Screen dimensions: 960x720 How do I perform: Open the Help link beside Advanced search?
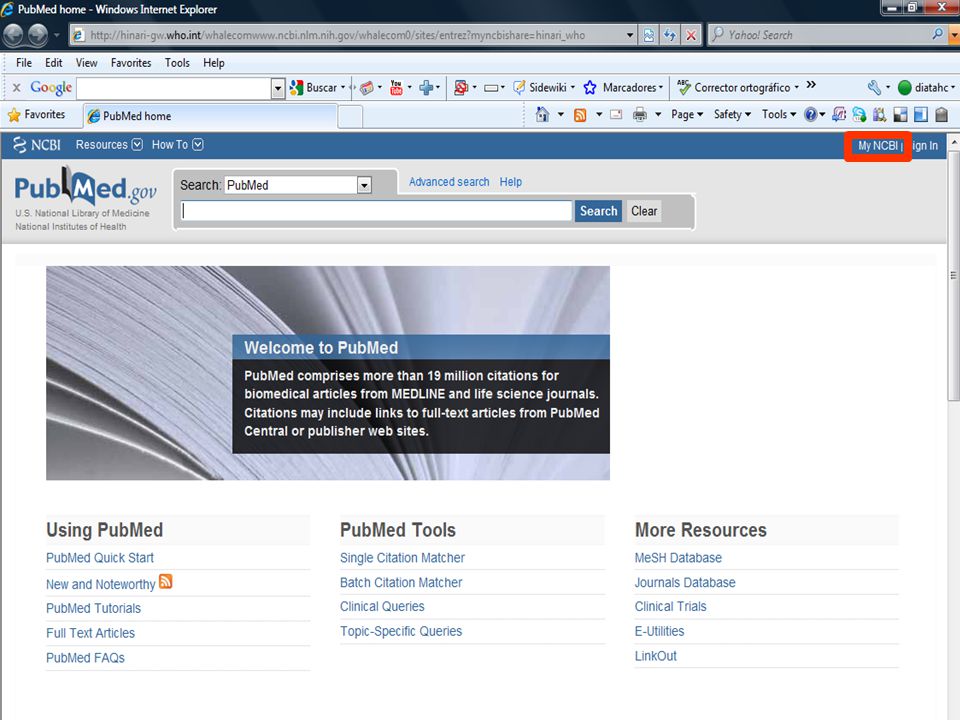[x=511, y=182]
